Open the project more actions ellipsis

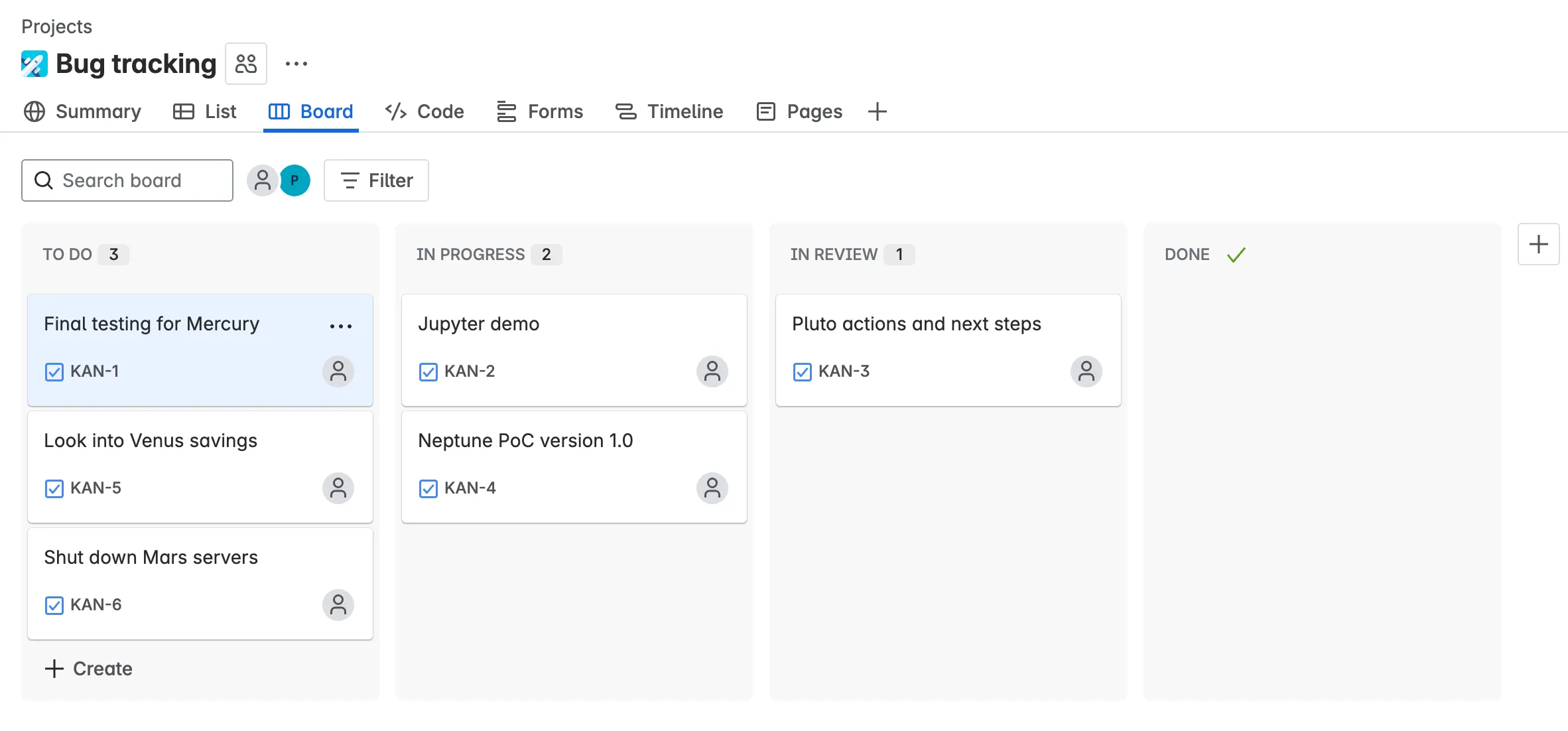(x=296, y=64)
